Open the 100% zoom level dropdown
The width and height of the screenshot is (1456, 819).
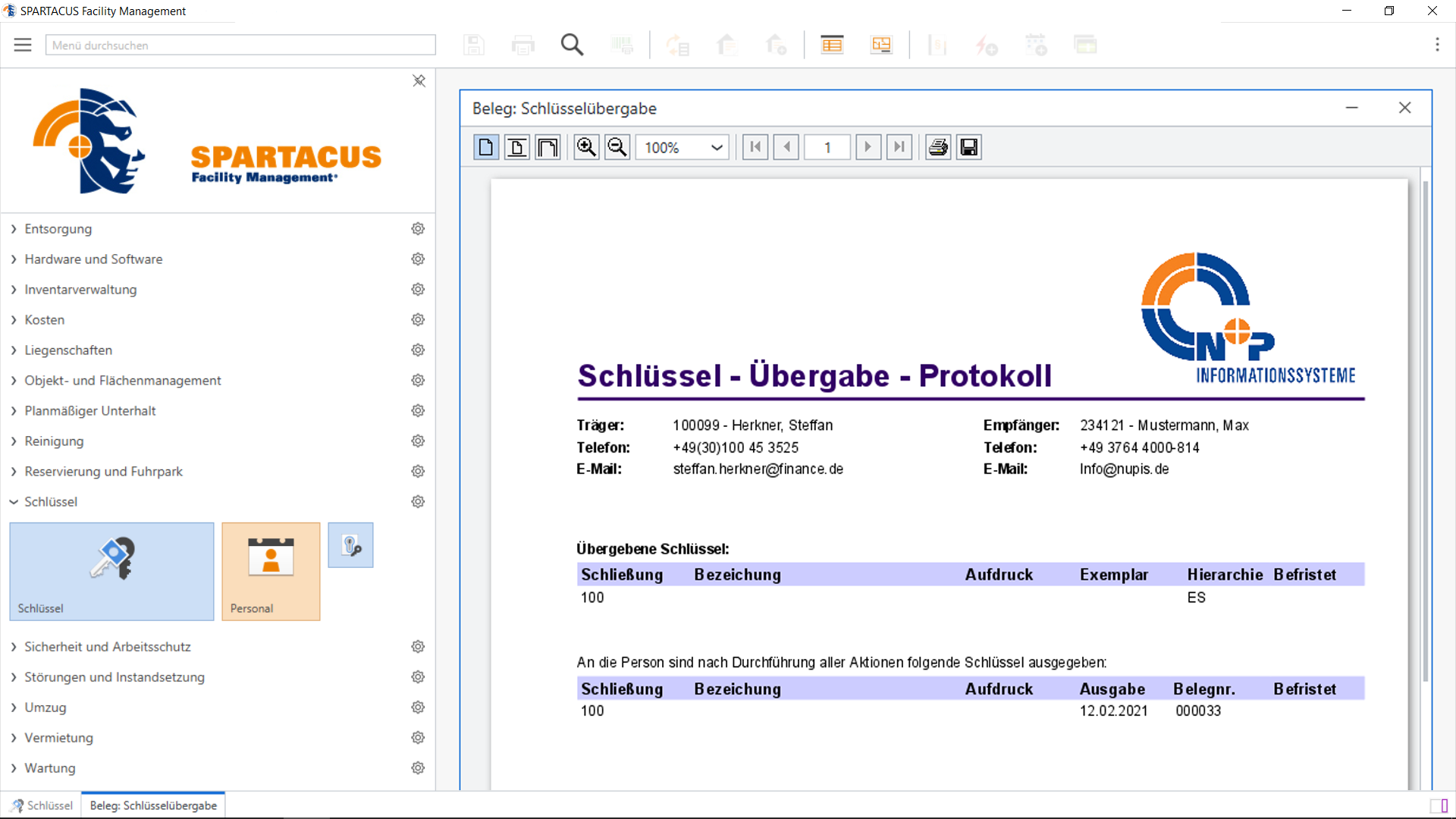pos(717,147)
